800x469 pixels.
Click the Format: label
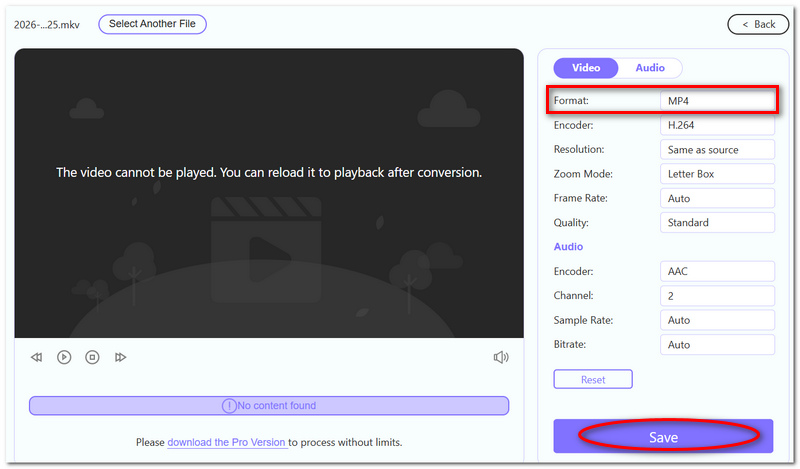(x=571, y=101)
